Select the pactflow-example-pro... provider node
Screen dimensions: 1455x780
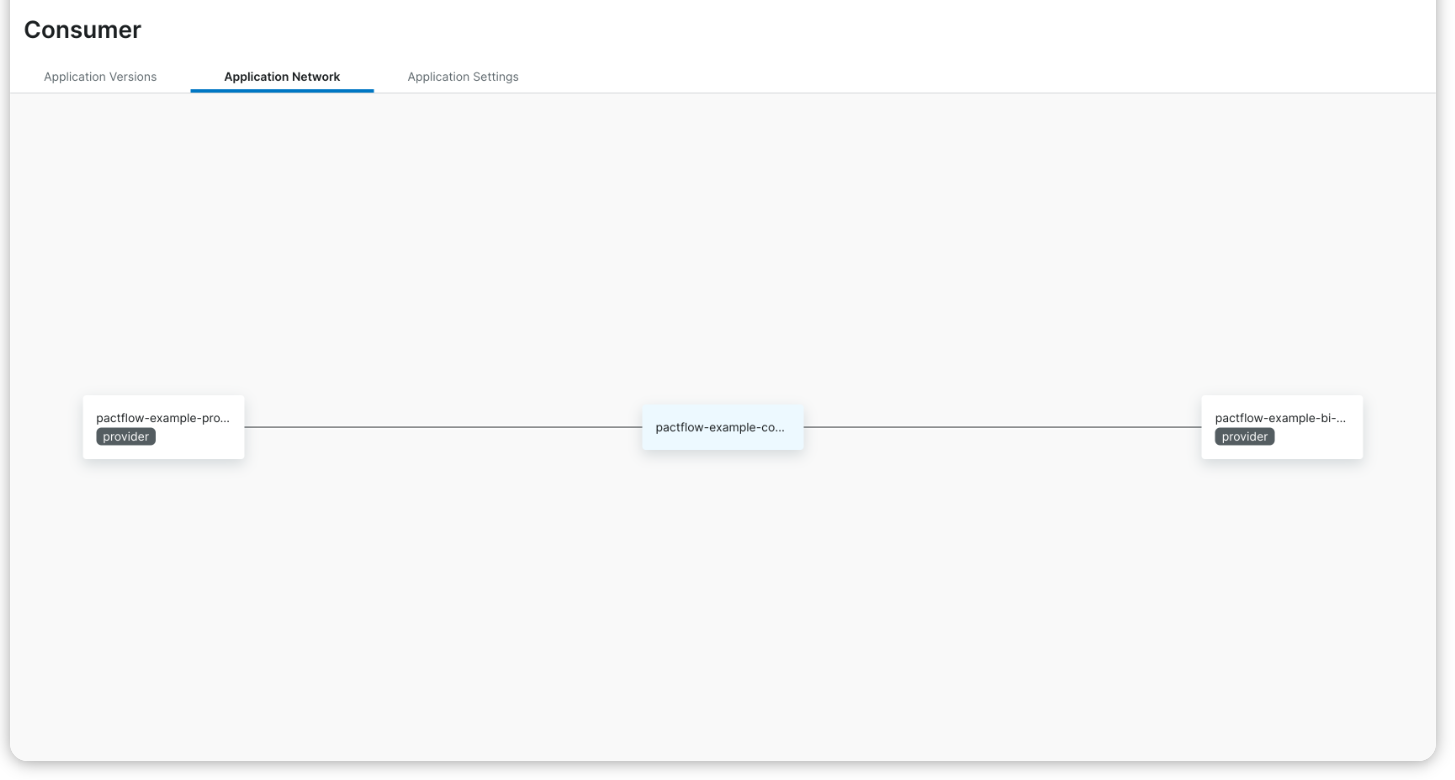tap(164, 427)
